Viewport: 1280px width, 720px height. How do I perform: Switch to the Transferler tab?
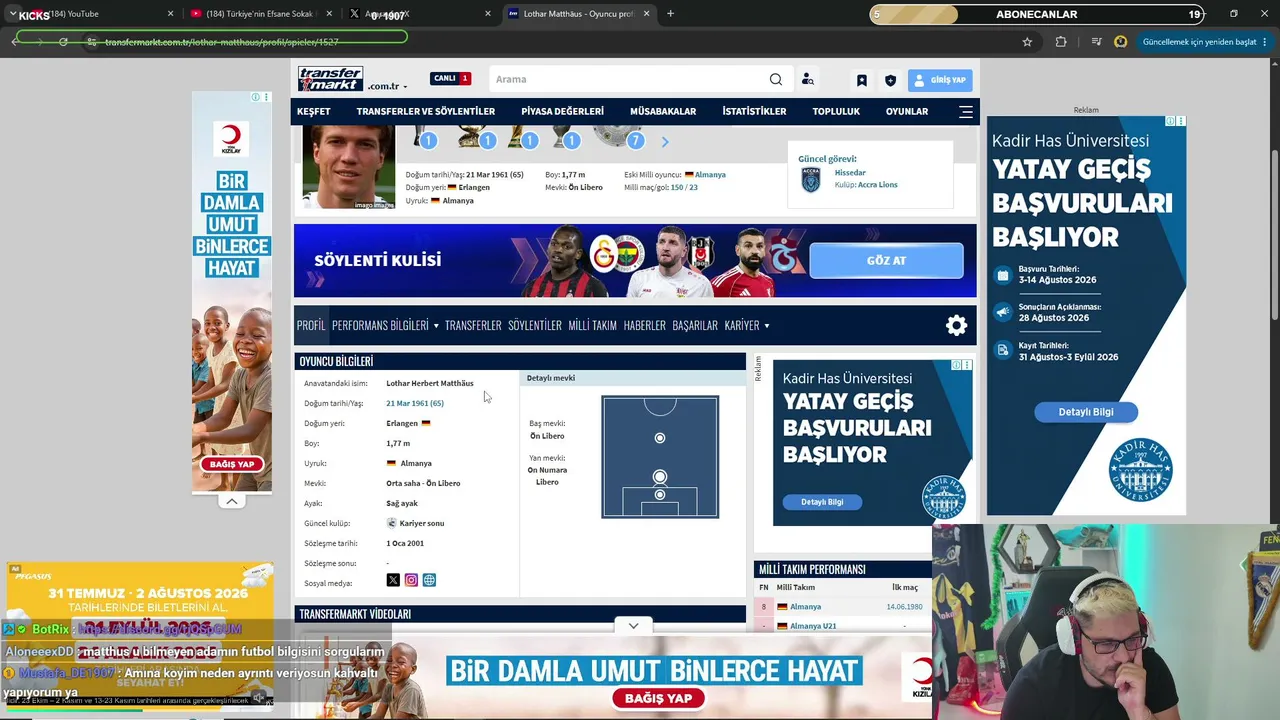pos(473,325)
